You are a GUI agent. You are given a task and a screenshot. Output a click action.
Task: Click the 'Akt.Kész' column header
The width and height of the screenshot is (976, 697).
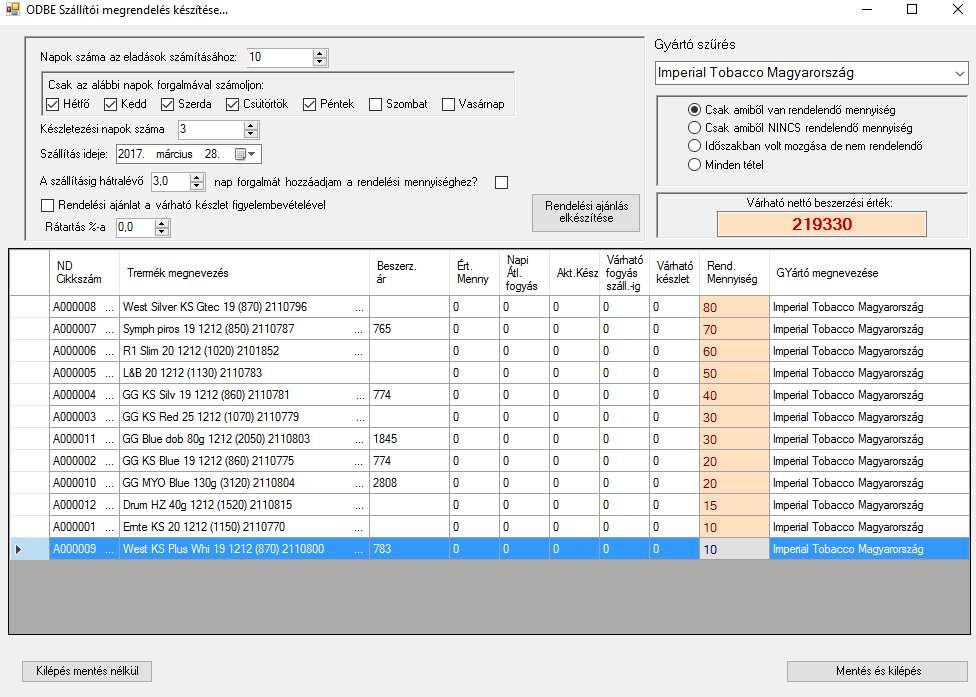pyautogui.click(x=575, y=273)
